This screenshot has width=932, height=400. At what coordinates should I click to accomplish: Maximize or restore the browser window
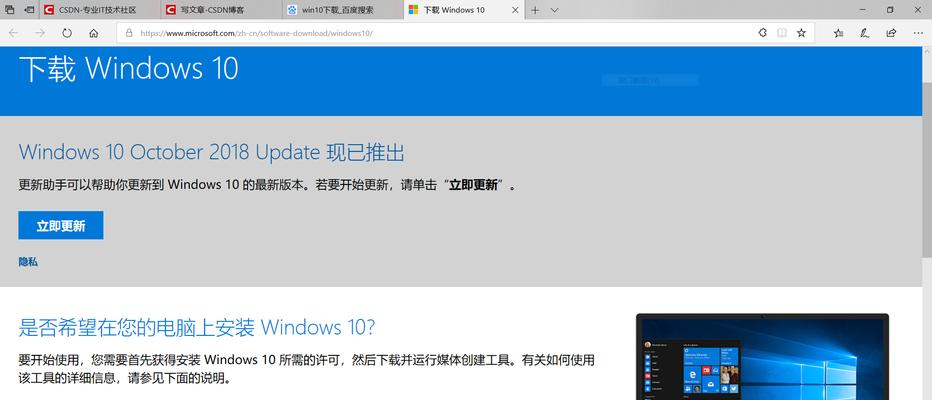pyautogui.click(x=890, y=10)
